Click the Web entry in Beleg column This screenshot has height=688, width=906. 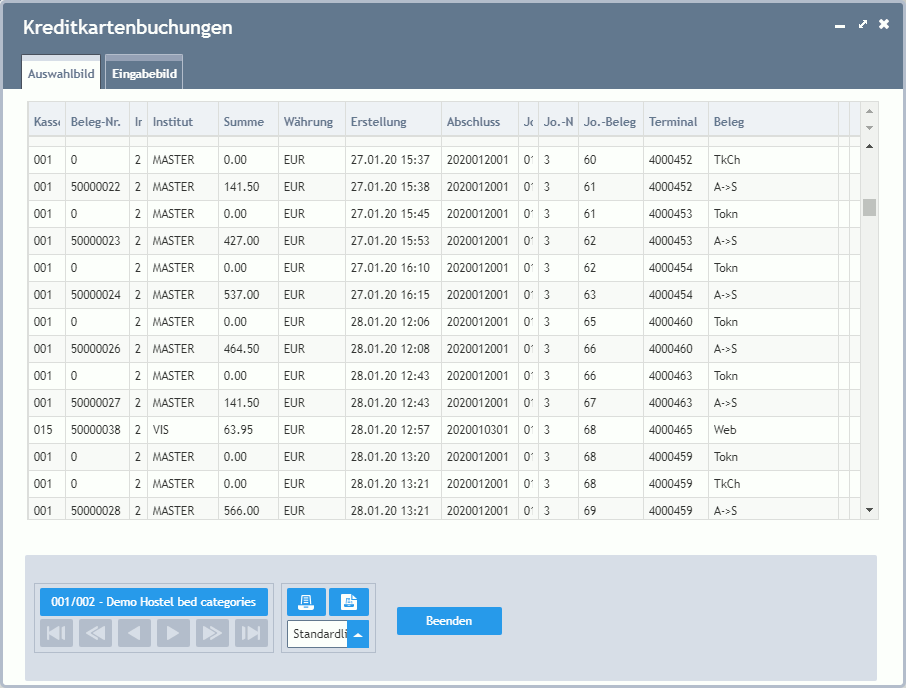click(725, 430)
